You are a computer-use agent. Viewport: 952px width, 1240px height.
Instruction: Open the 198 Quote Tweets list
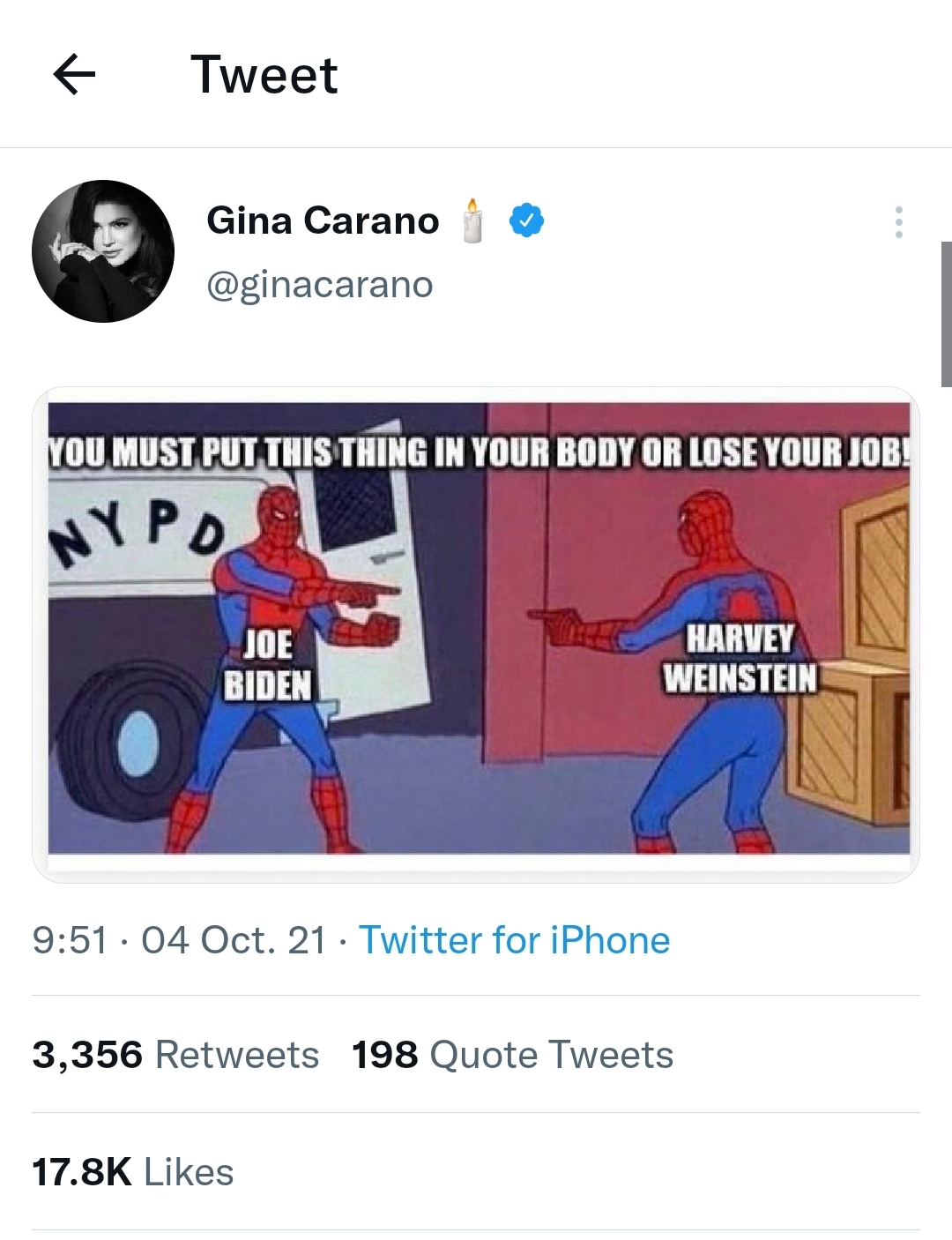tap(511, 1053)
